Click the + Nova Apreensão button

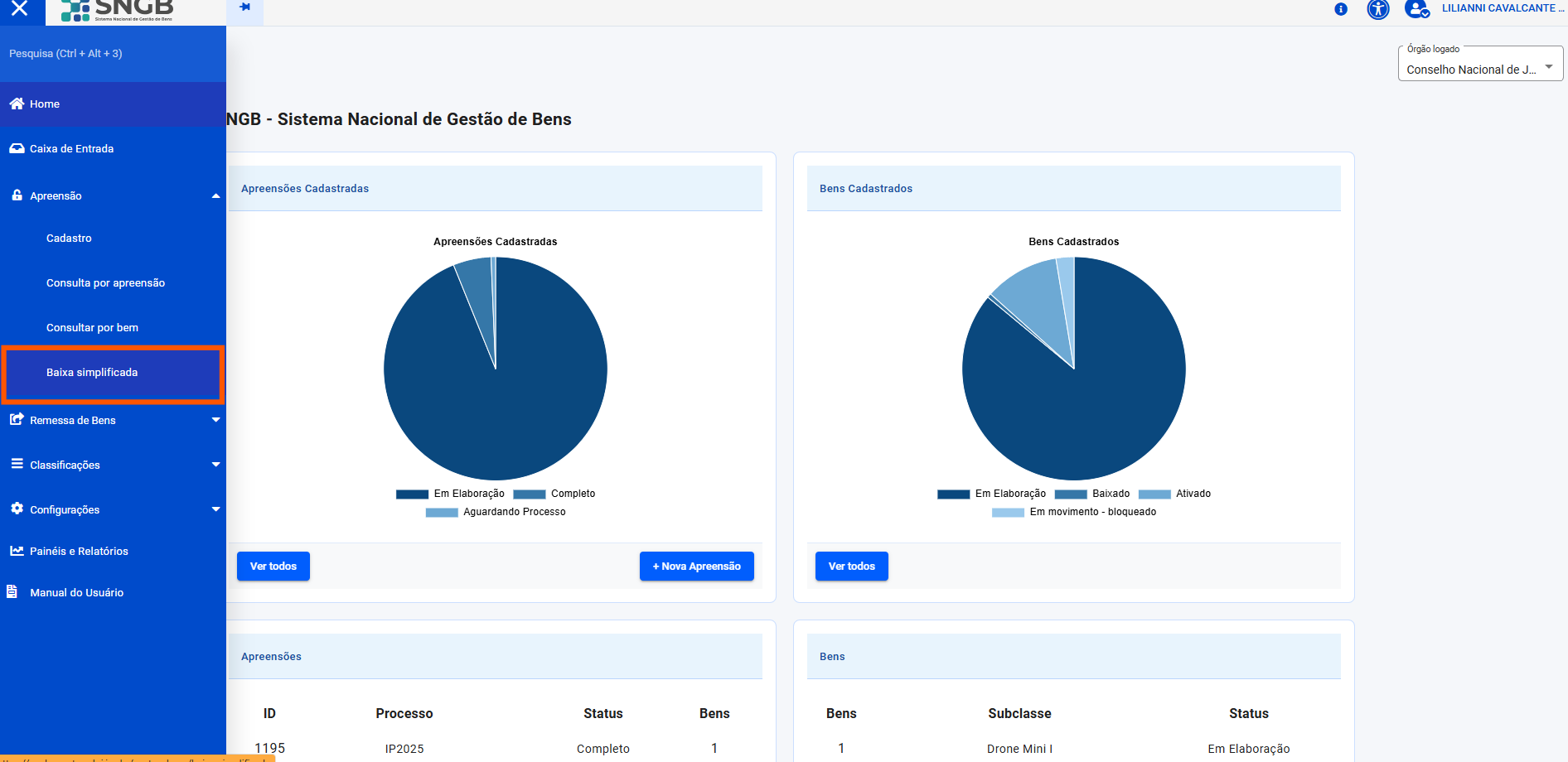(696, 567)
